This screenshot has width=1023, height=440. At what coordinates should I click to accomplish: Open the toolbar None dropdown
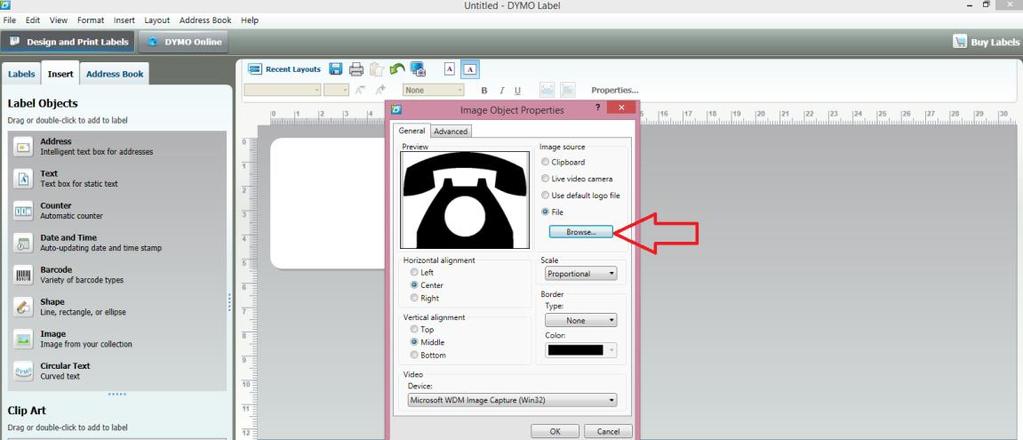[434, 90]
